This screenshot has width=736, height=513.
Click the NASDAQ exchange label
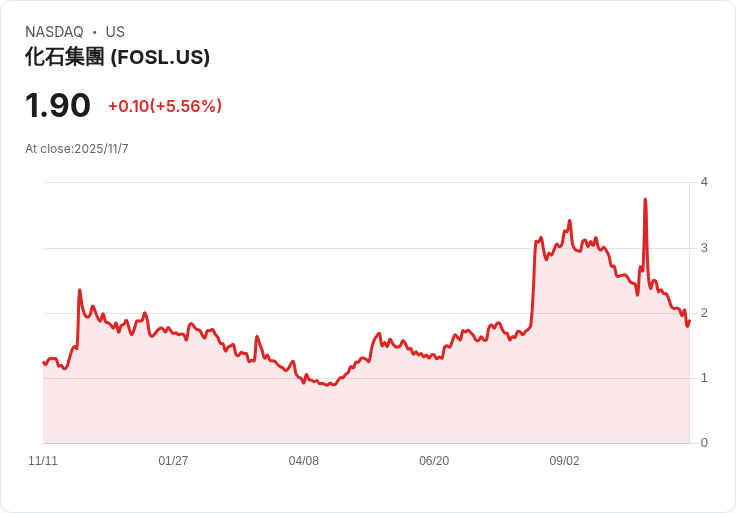pos(54,32)
